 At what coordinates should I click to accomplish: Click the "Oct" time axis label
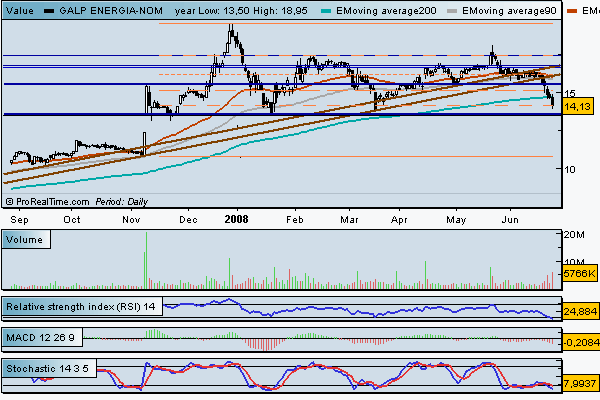(72, 220)
